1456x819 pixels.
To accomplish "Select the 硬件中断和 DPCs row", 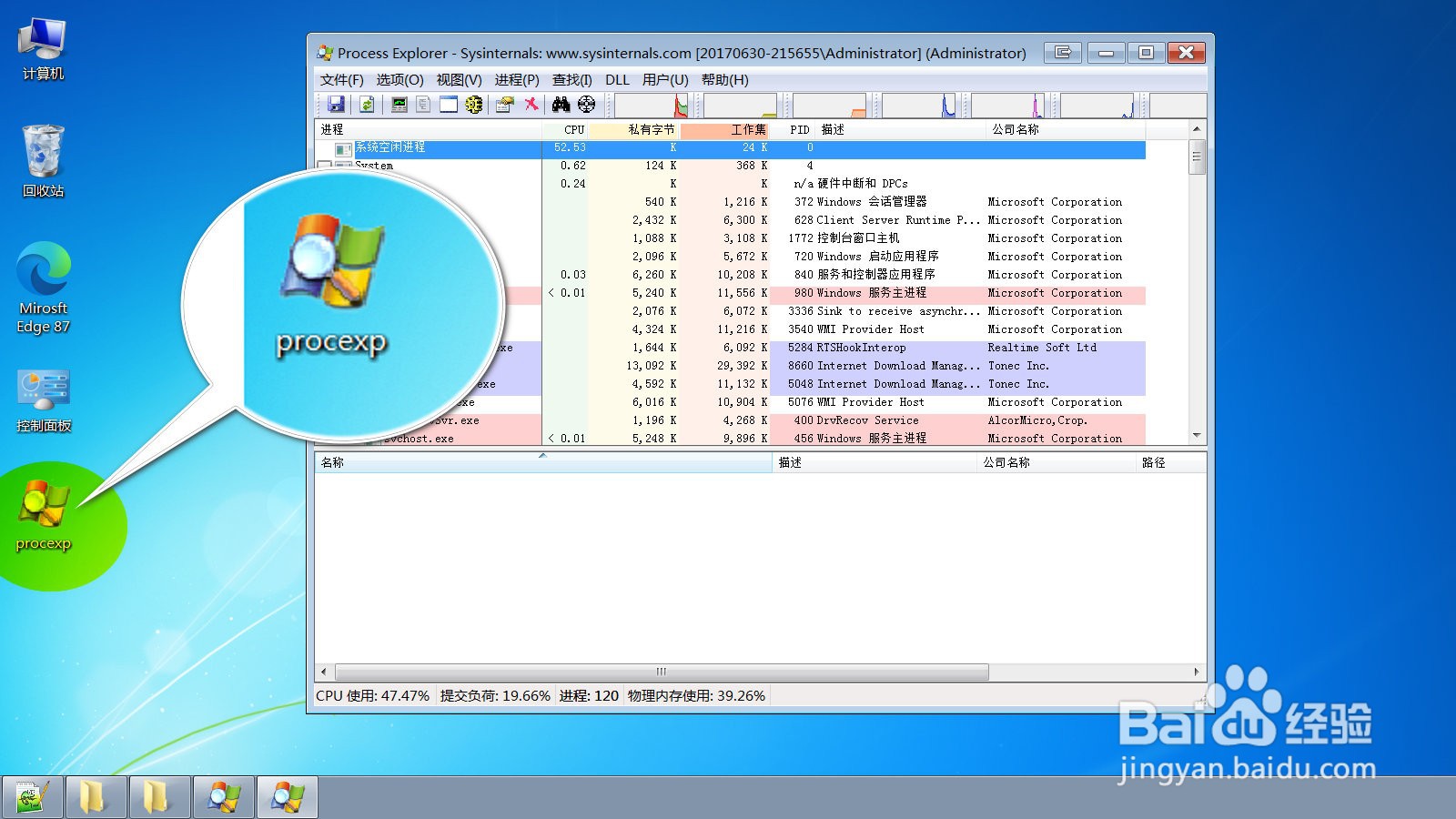I will pyautogui.click(x=731, y=184).
